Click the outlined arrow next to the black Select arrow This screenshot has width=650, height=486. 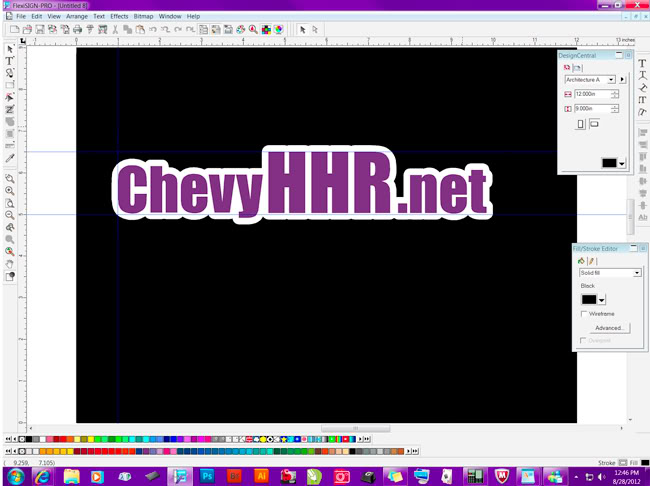315,29
